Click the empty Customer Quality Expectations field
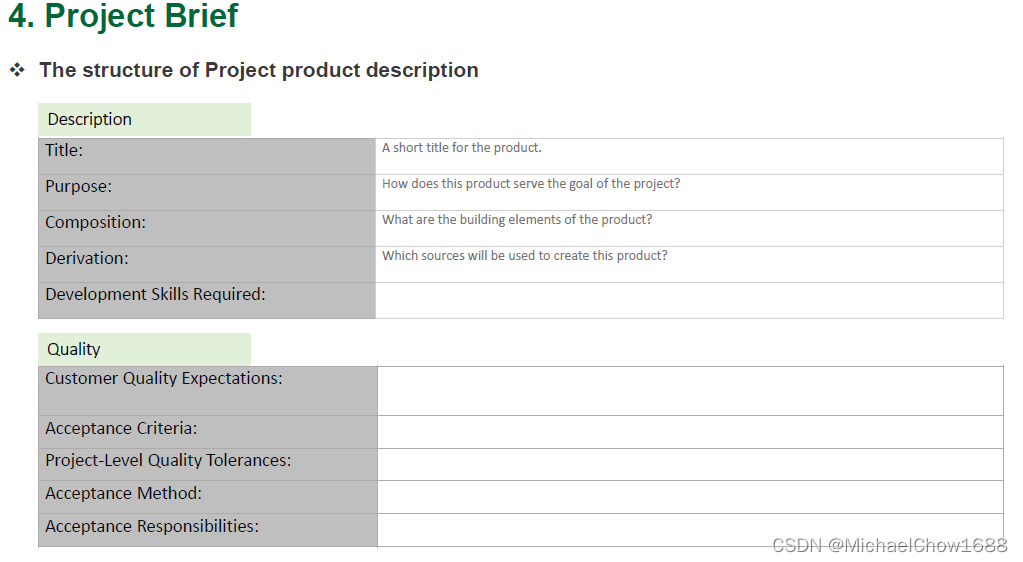This screenshot has width=1023, height=562. pyautogui.click(x=689, y=390)
